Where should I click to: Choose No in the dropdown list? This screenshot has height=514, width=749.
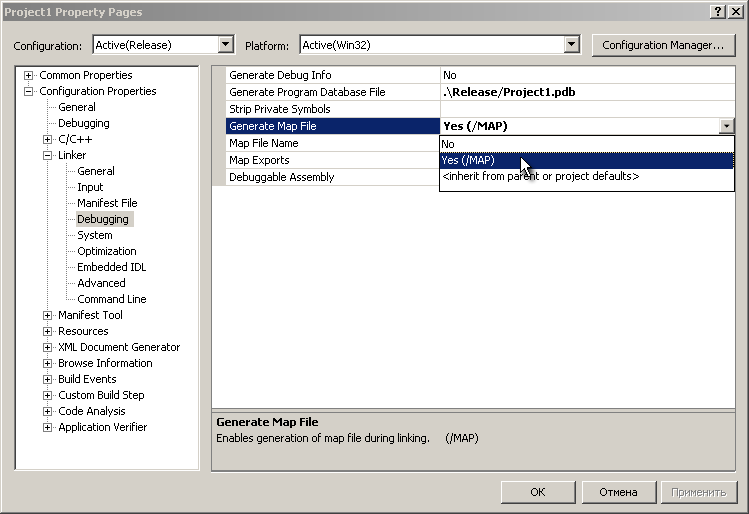coord(448,144)
